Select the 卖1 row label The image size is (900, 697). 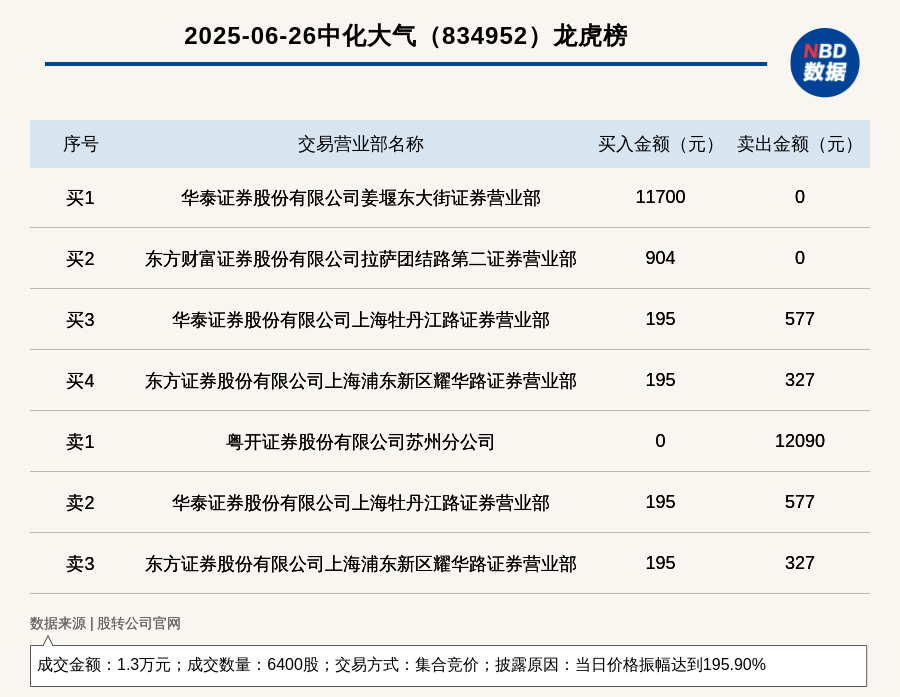pos(80,442)
